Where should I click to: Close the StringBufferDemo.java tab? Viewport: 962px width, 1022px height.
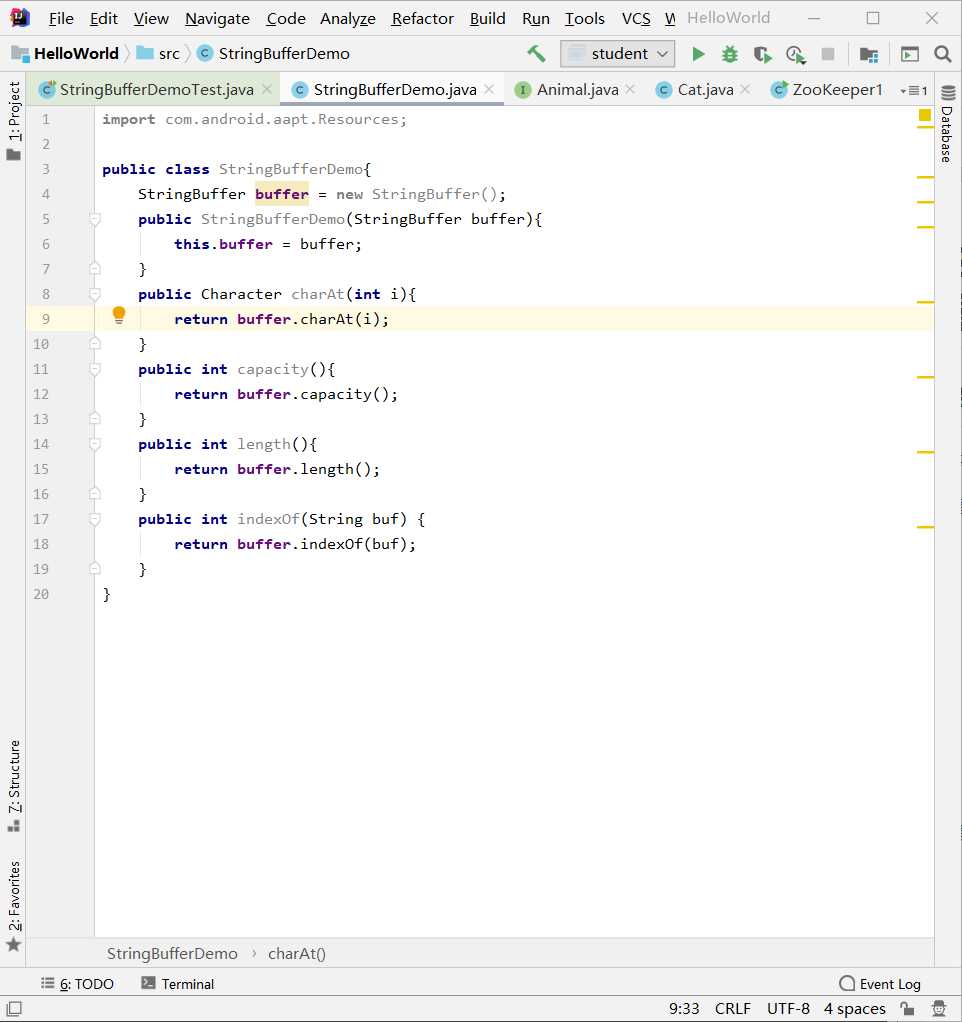489,89
